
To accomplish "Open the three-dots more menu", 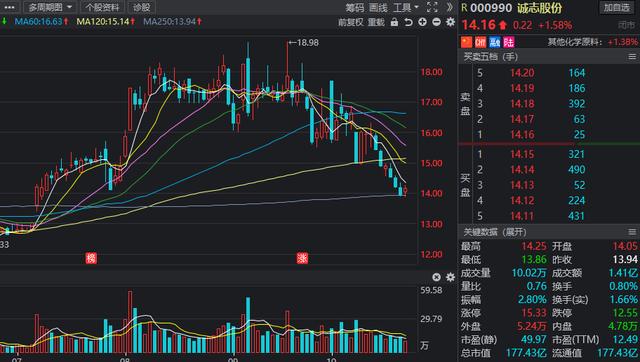I will [x=9, y=7].
